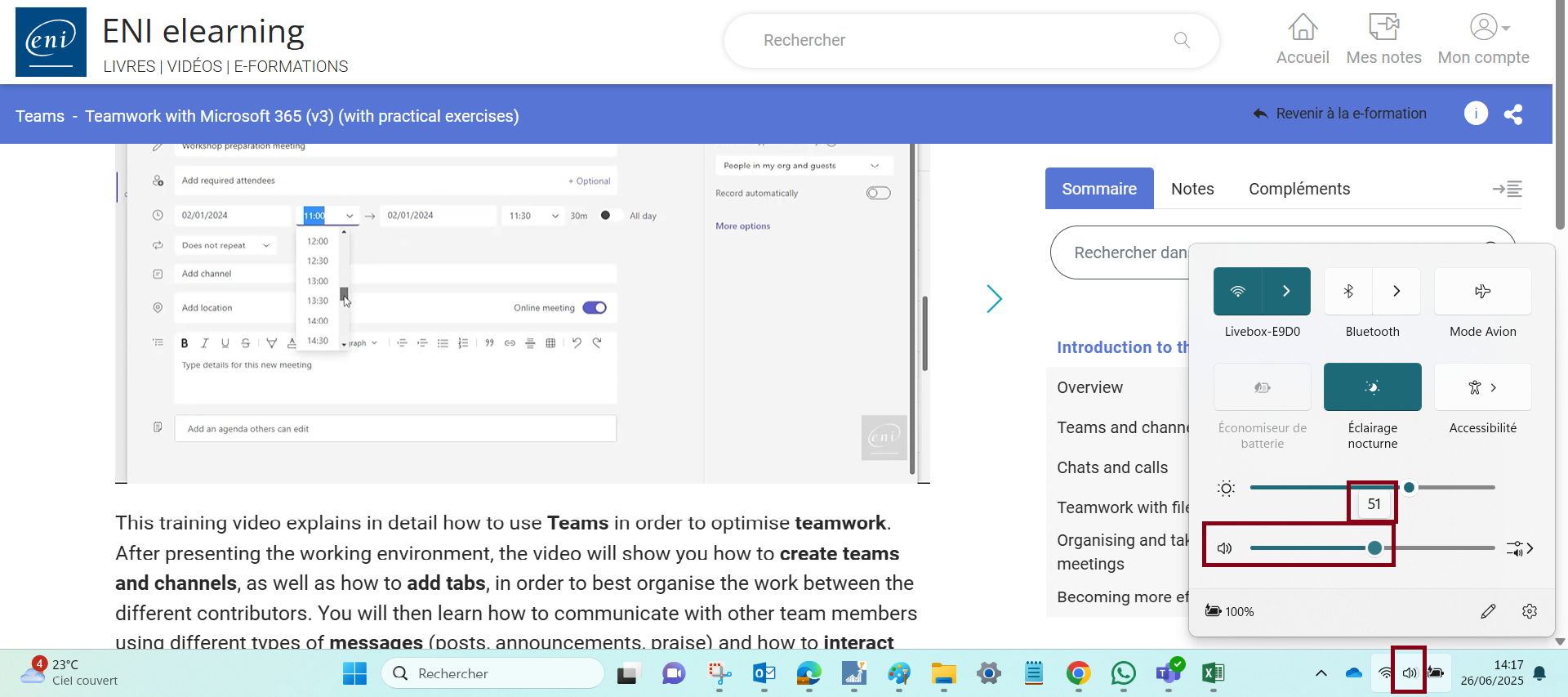
Task: Click the volume slider track
Action: click(x=1372, y=548)
